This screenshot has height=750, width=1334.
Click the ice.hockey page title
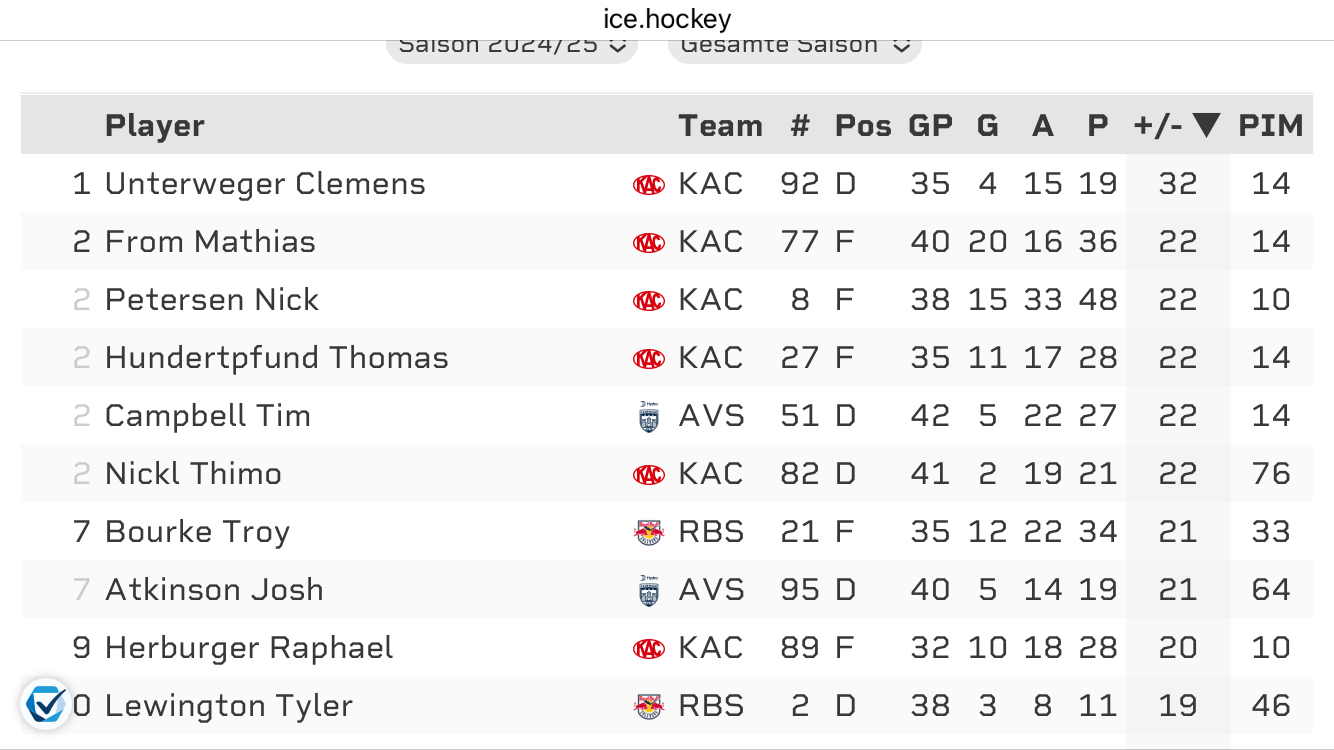(667, 18)
